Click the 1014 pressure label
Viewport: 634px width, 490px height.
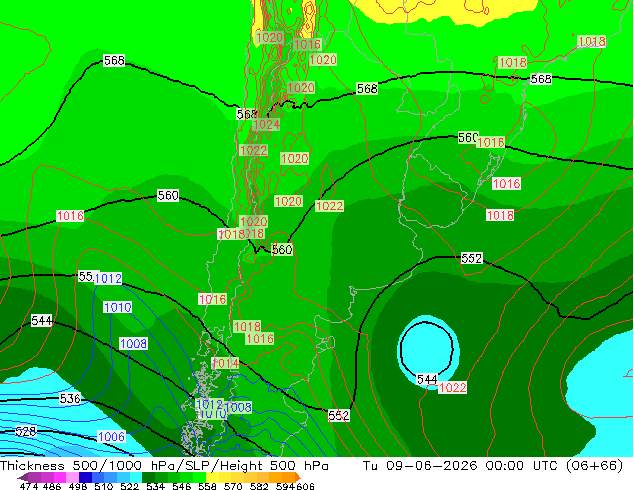(226, 363)
